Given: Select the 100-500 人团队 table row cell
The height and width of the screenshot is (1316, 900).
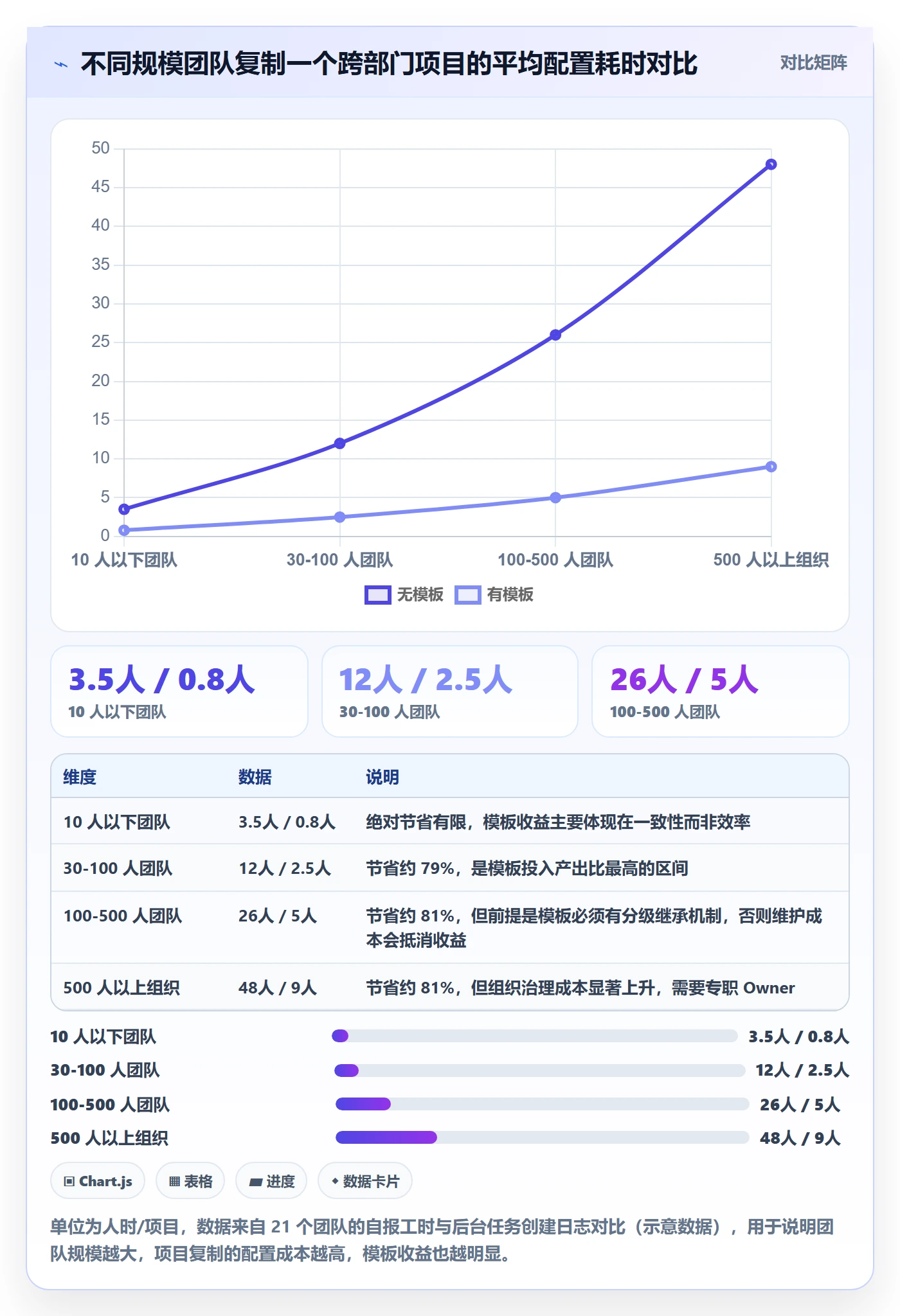Looking at the screenshot, I should (122, 916).
